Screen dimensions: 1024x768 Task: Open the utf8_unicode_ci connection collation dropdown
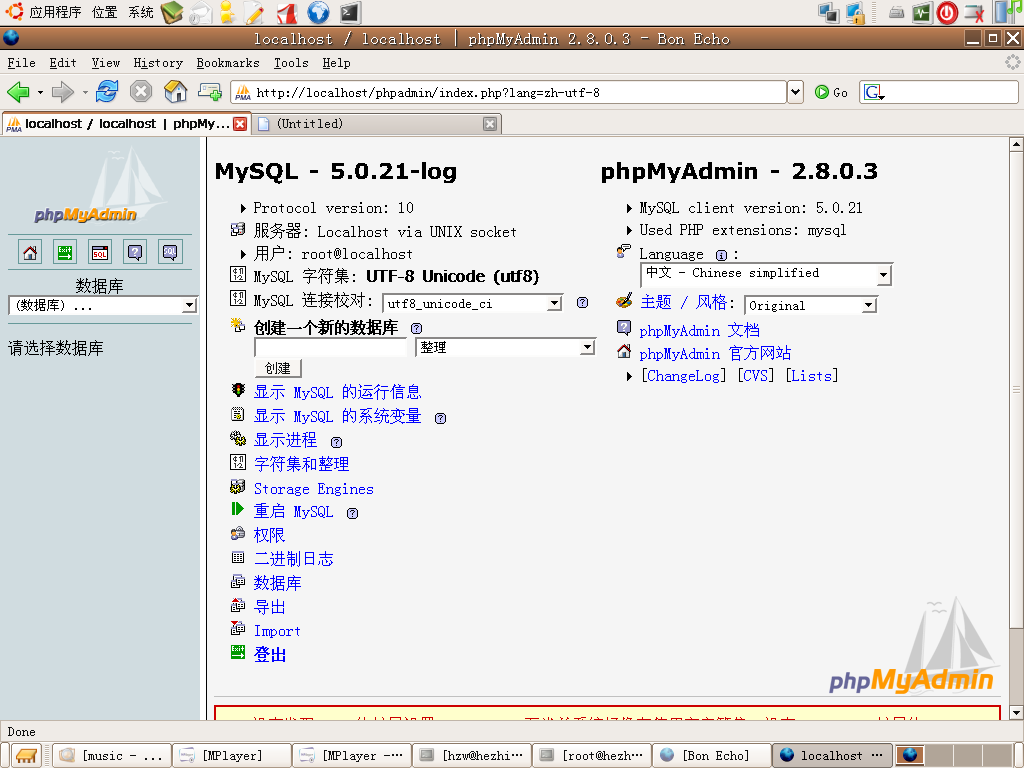(472, 303)
